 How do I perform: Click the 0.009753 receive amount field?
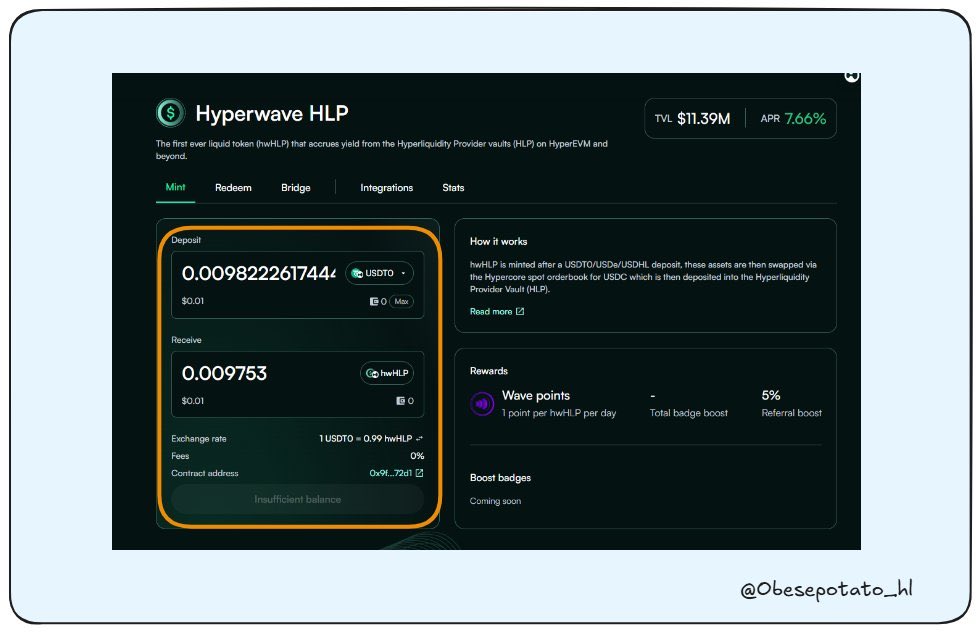tap(224, 373)
